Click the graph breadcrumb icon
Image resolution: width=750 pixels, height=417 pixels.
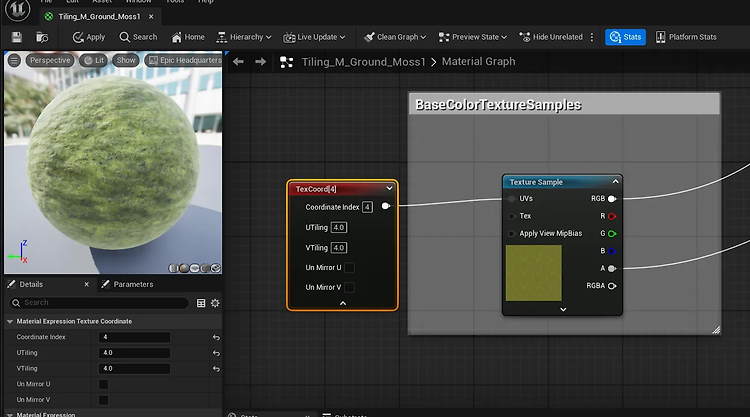[287, 62]
